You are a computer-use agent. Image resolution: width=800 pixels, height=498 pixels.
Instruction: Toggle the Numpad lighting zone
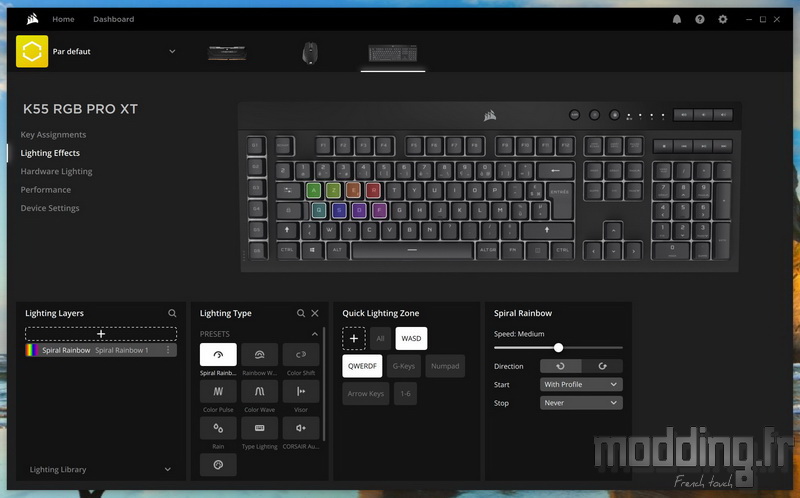(x=445, y=366)
